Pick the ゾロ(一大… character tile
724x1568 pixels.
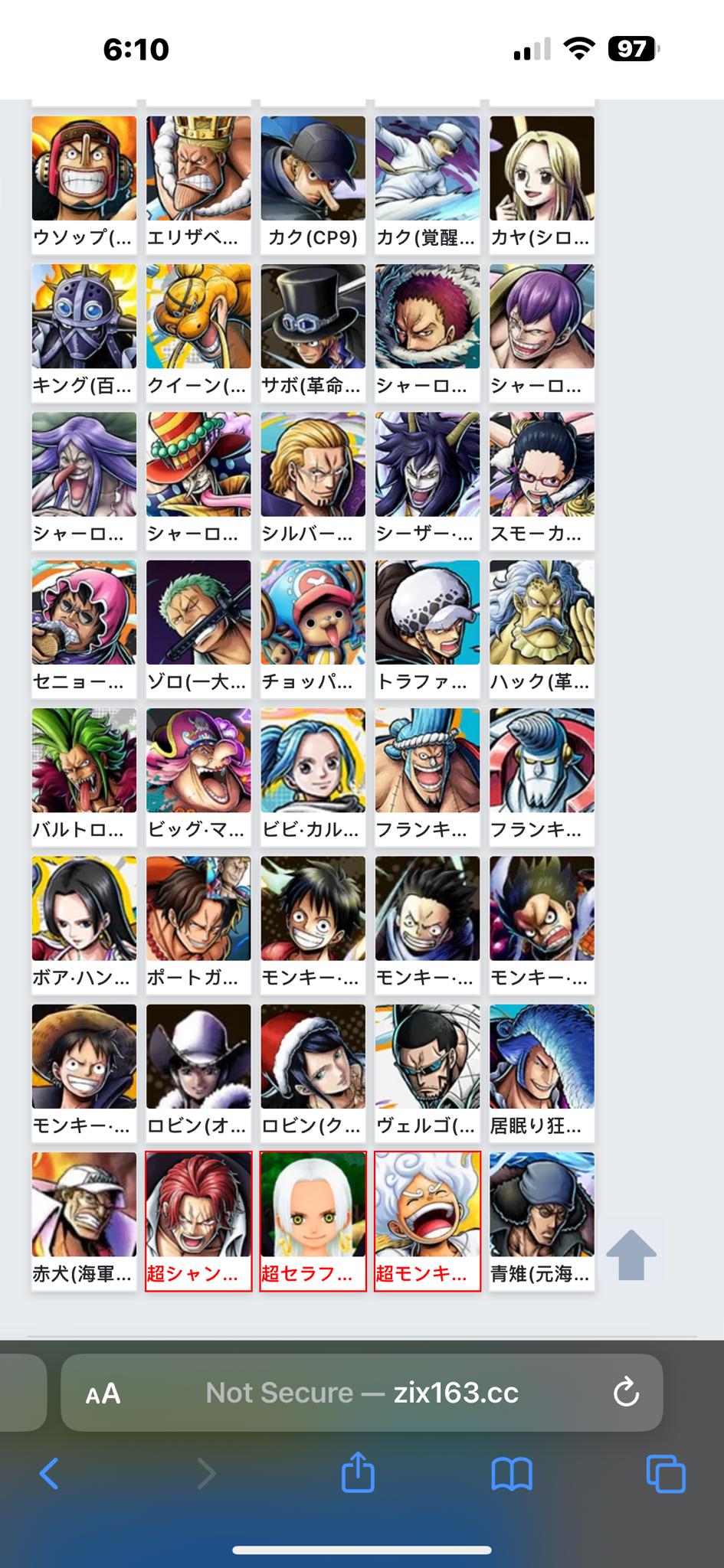click(x=198, y=629)
